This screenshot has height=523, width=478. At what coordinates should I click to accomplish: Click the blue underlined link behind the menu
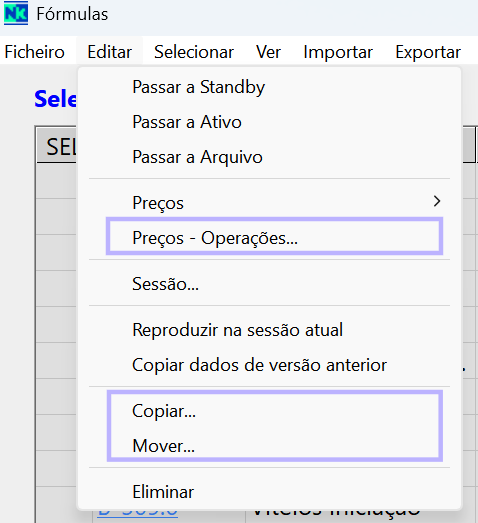point(137,514)
